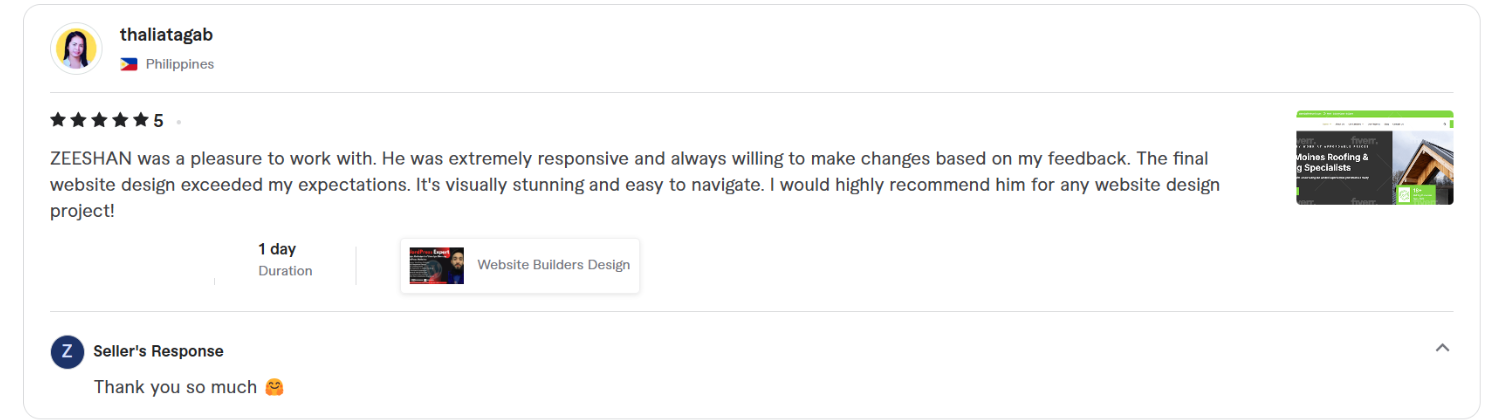
Task: Click the first rating star
Action: tap(58, 120)
